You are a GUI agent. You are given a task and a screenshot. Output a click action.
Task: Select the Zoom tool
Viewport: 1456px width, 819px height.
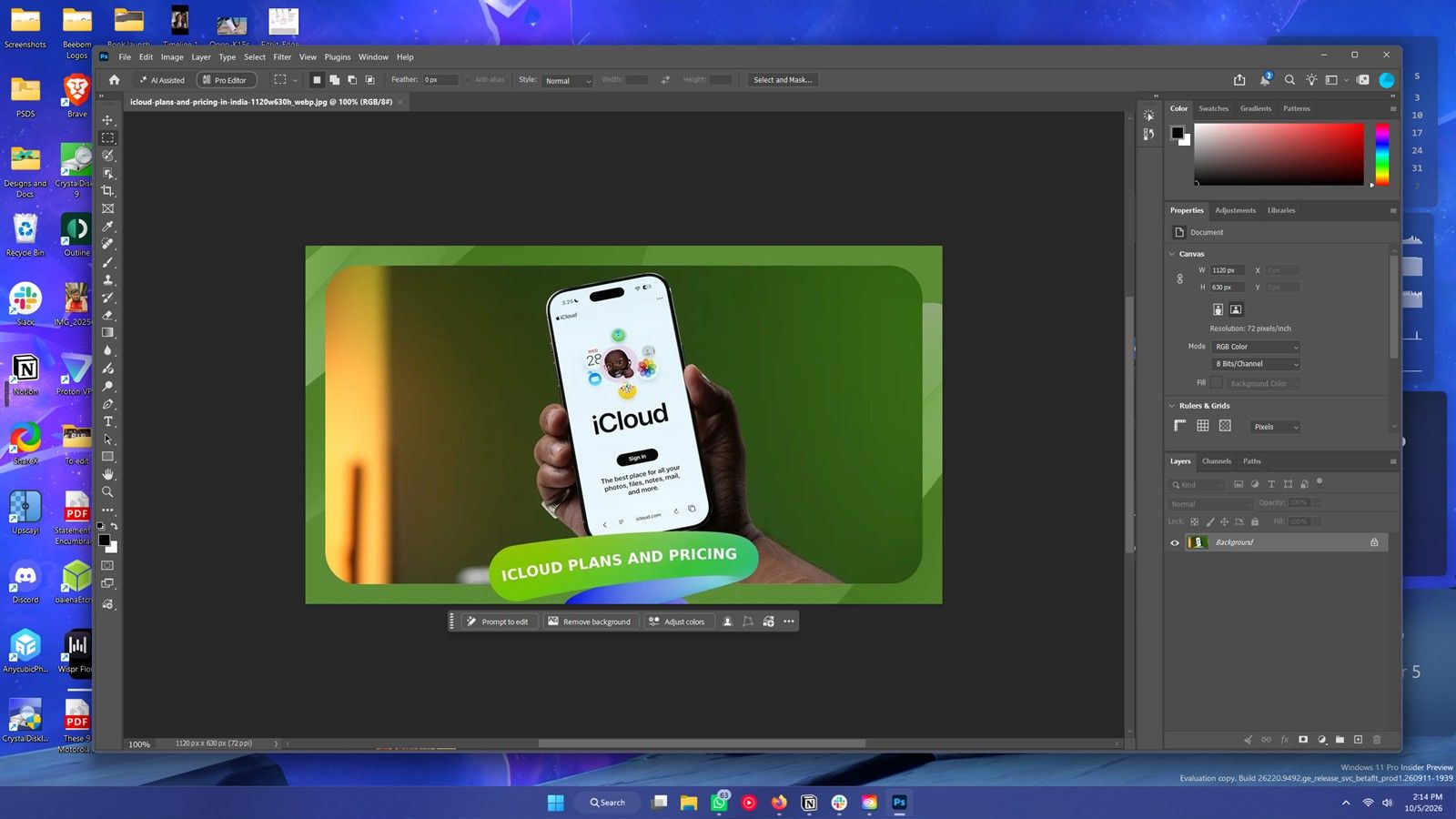point(107,492)
